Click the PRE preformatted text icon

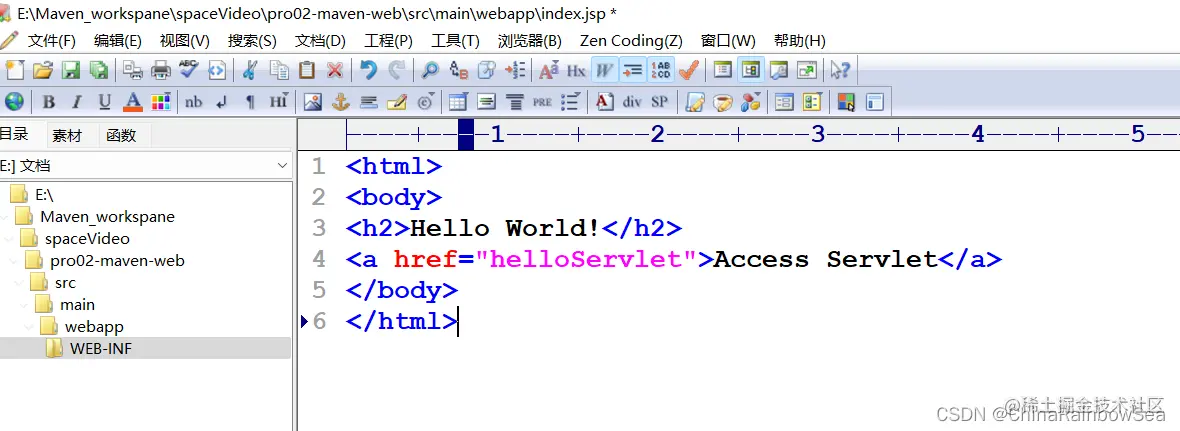(x=542, y=102)
